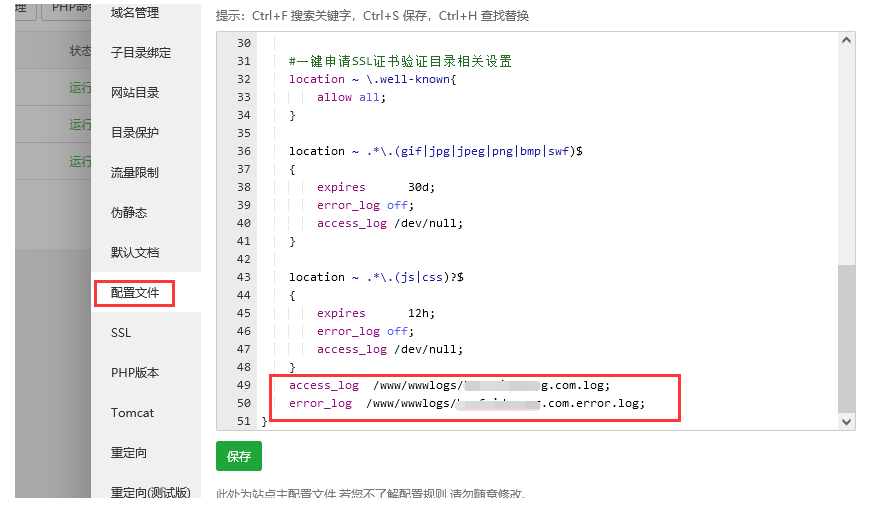Viewport: 877px width, 508px height.
Task: Open 默认文档 settings
Action: point(135,252)
